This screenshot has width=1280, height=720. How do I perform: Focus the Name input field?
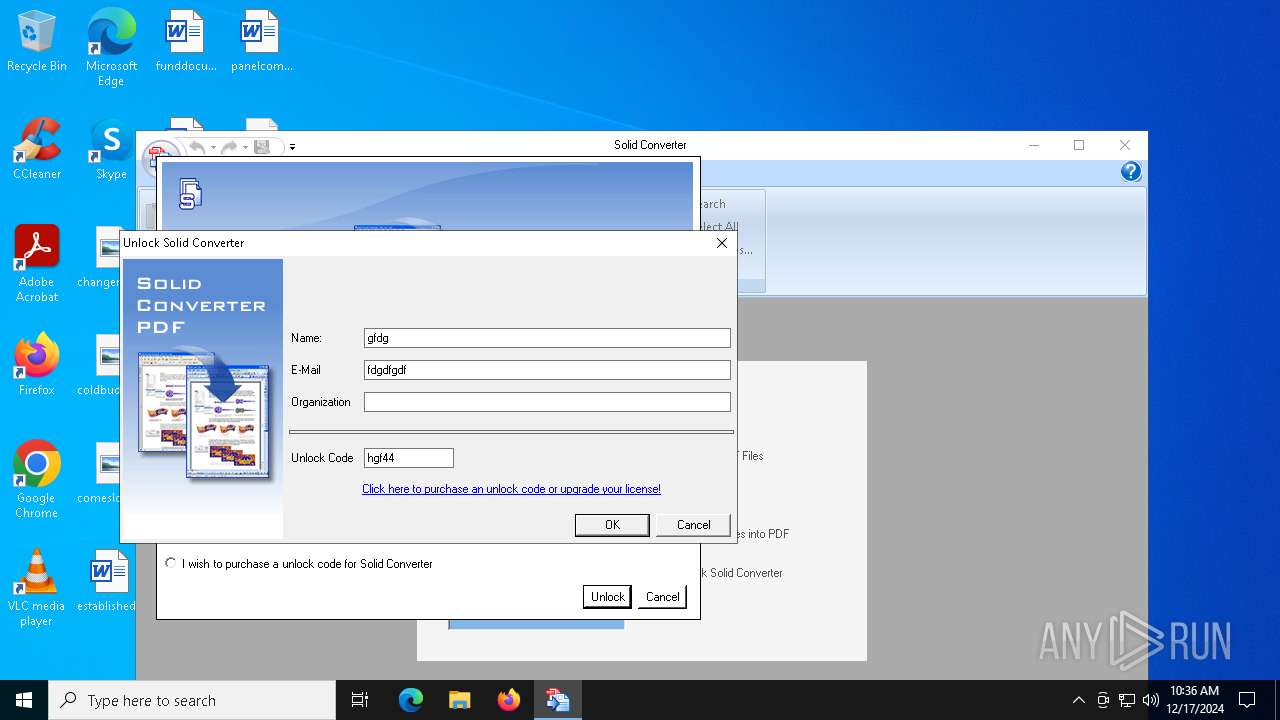pyautogui.click(x=547, y=338)
